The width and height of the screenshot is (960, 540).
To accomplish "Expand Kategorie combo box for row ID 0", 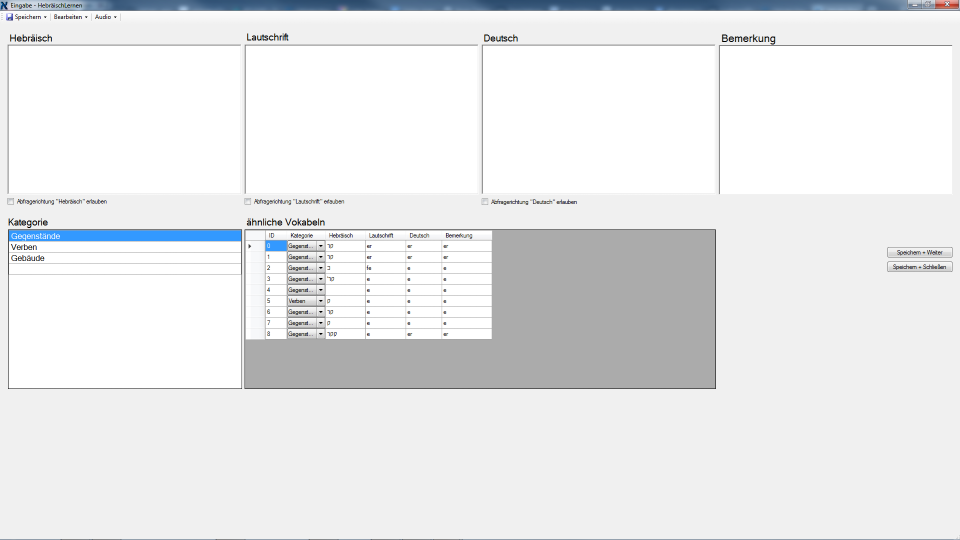I will 321,246.
